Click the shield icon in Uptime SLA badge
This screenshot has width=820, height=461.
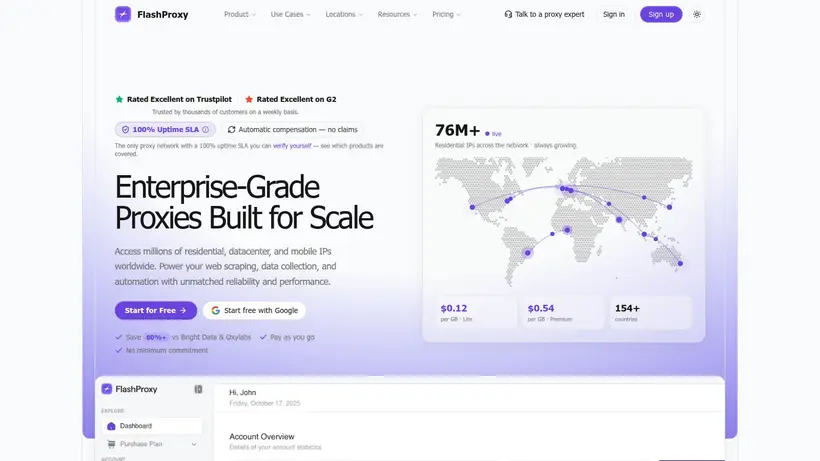(126, 130)
